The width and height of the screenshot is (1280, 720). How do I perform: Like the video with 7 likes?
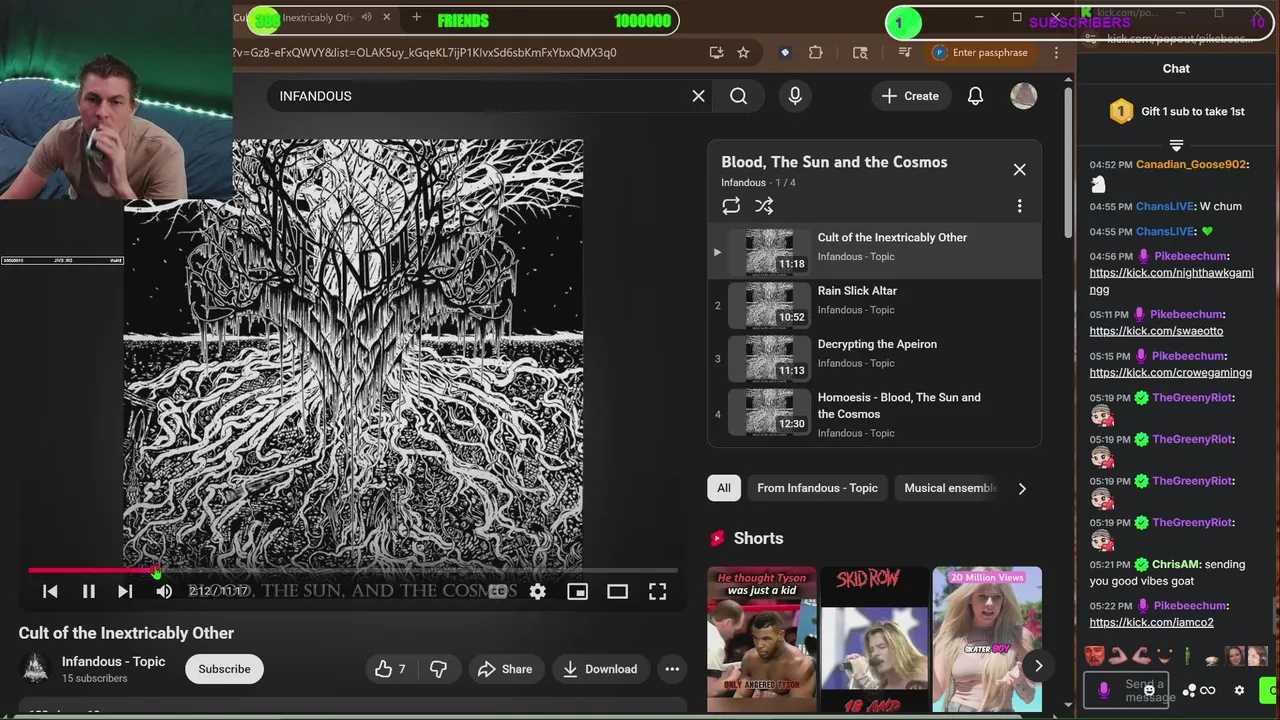390,669
